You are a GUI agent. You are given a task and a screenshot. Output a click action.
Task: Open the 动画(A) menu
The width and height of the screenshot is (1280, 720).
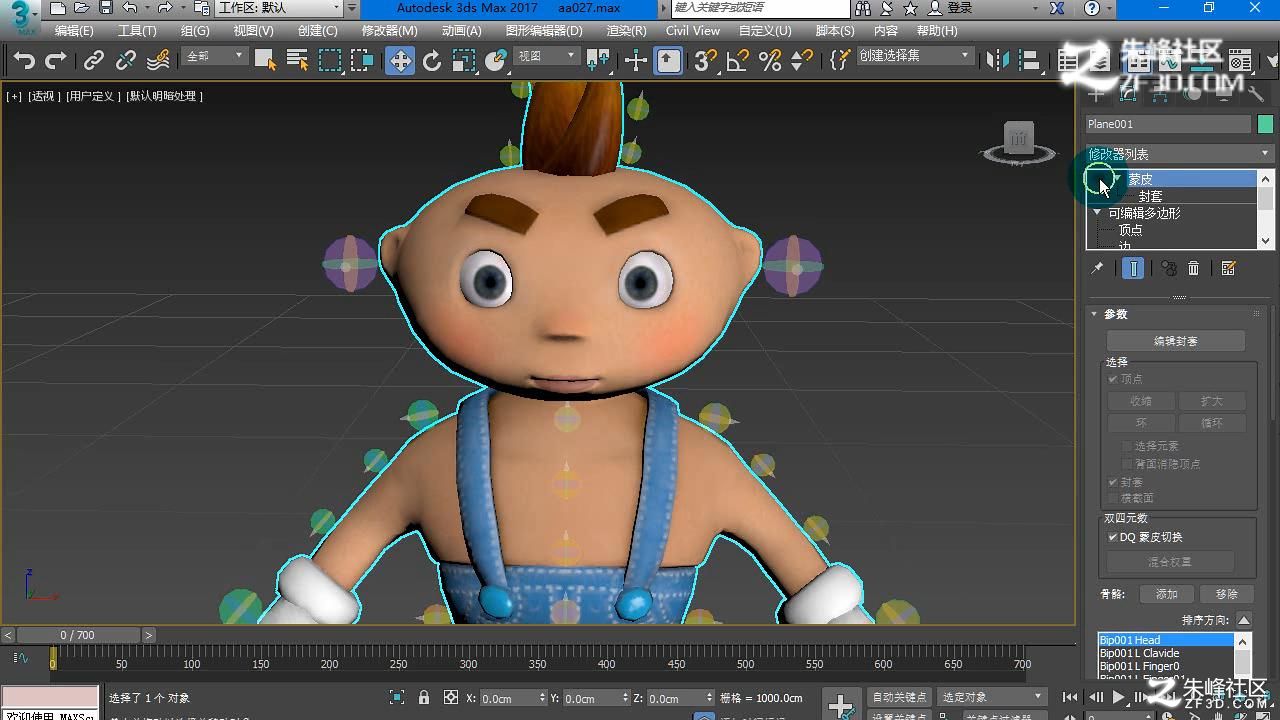[x=462, y=31]
